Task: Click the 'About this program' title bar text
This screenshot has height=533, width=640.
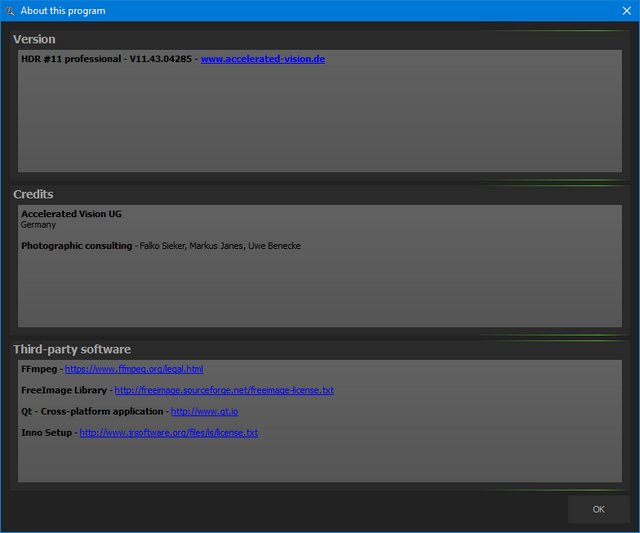Action: click(63, 11)
